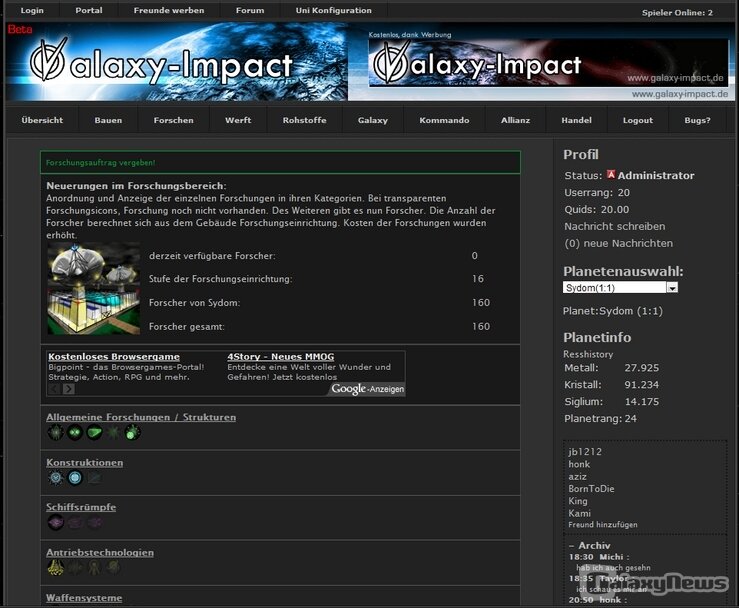The height and width of the screenshot is (608, 739).
Task: Click the faded green star research icon
Action: point(113,432)
